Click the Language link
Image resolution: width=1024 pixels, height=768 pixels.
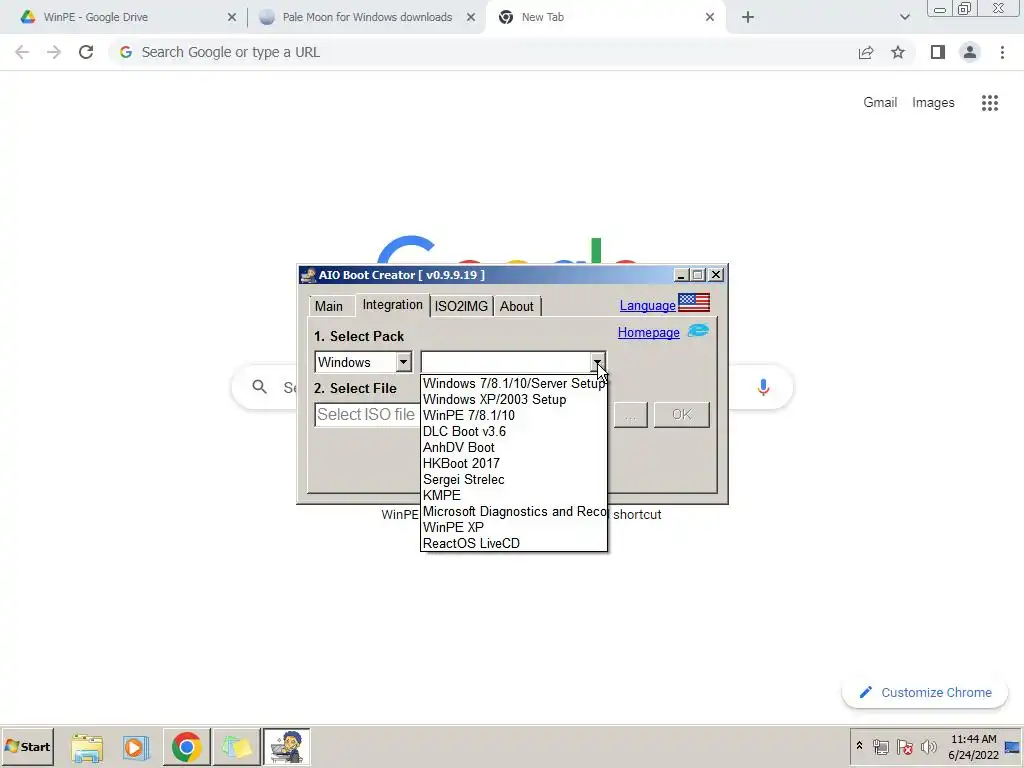(x=647, y=306)
